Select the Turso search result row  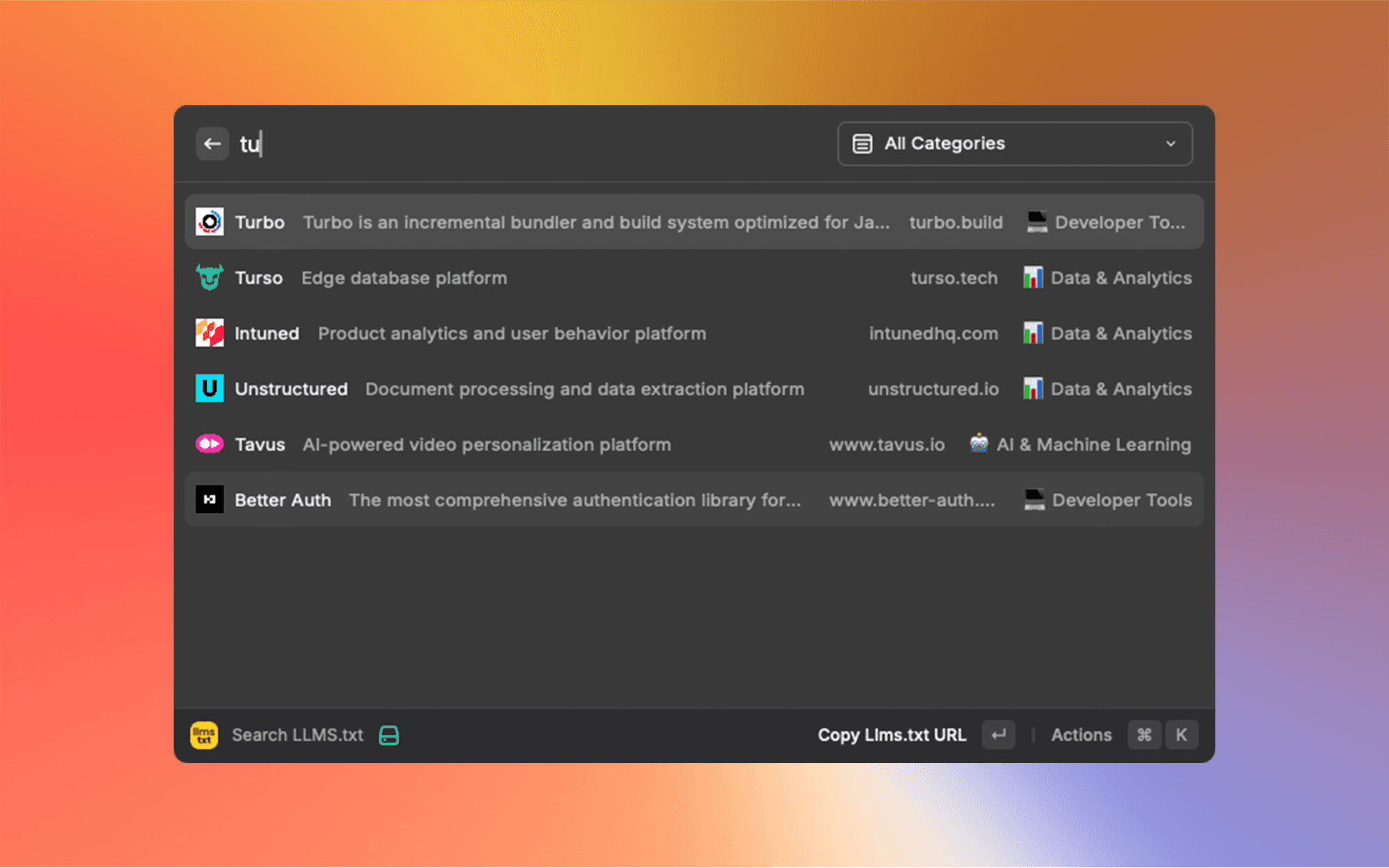(x=625, y=277)
